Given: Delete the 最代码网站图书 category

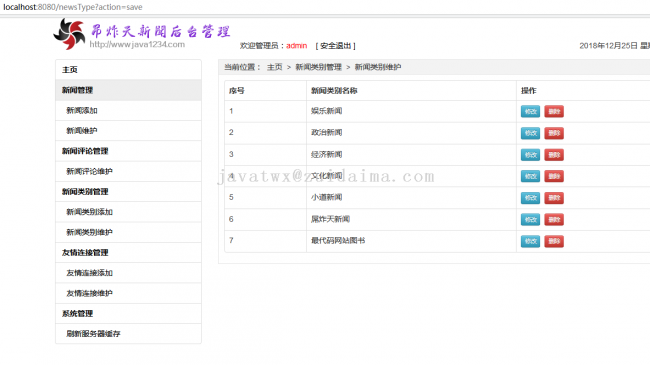Looking at the screenshot, I should click(x=554, y=241).
